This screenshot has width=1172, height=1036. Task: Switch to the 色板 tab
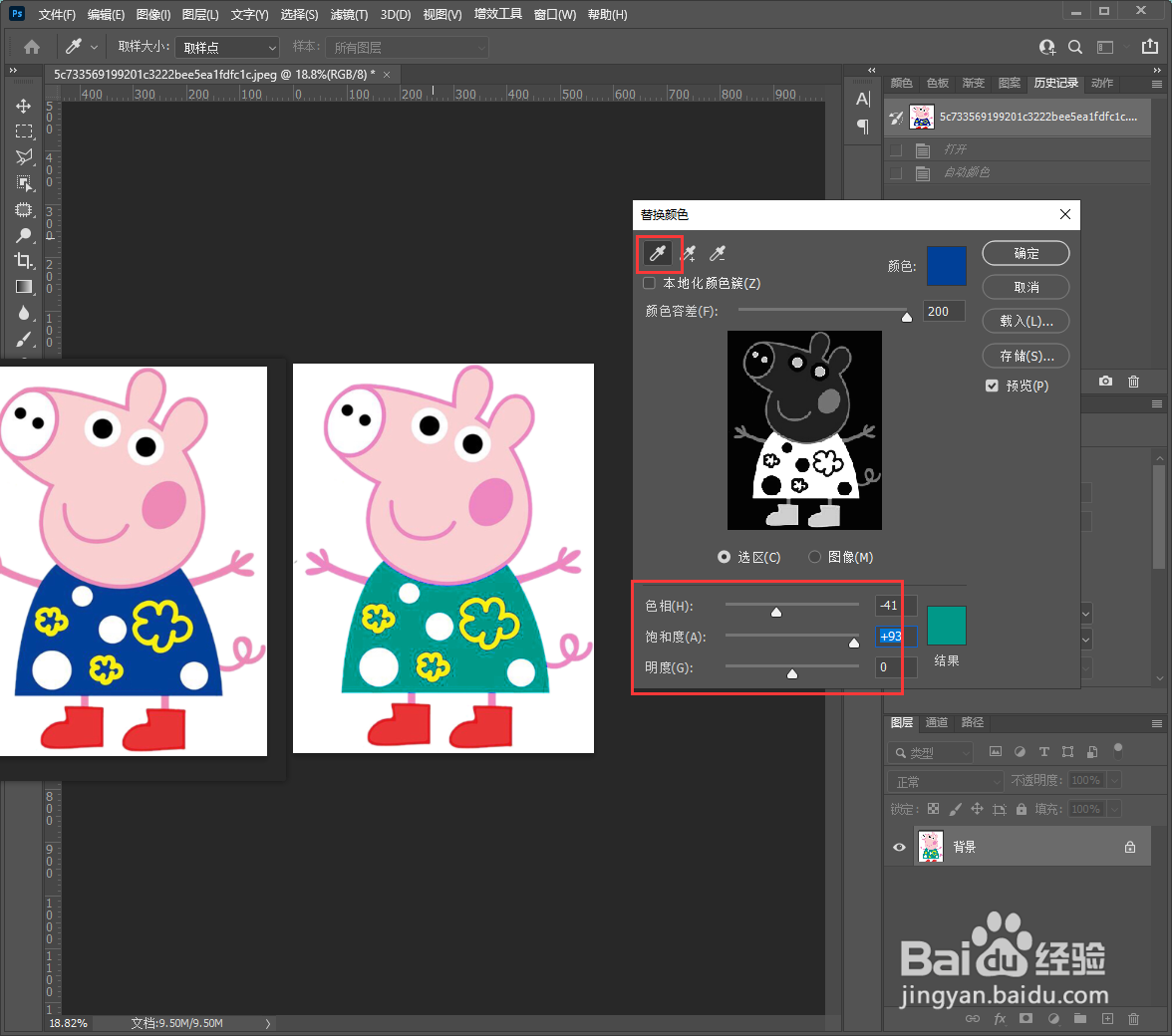(937, 83)
